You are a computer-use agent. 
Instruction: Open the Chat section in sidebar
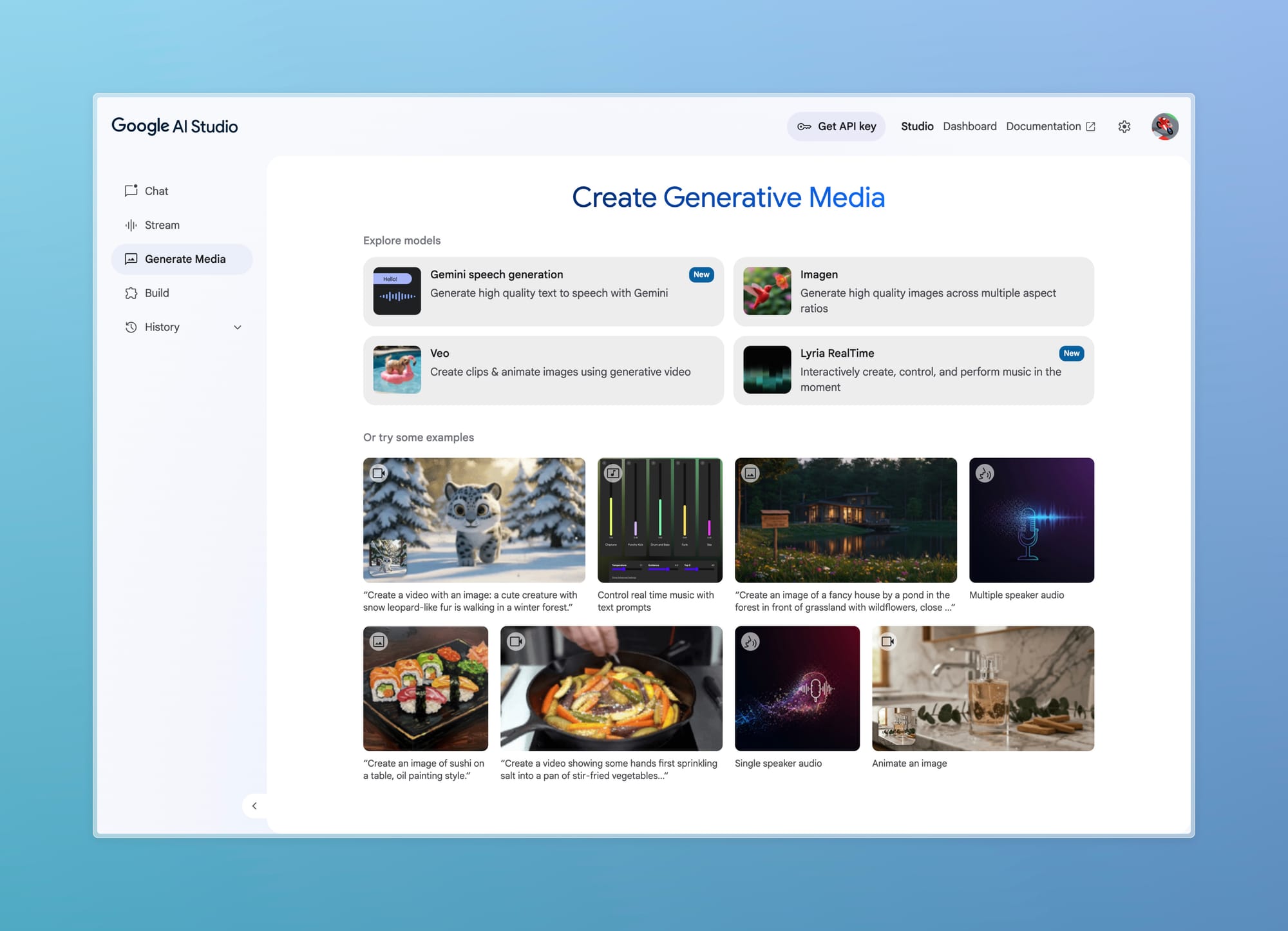tap(131, 191)
